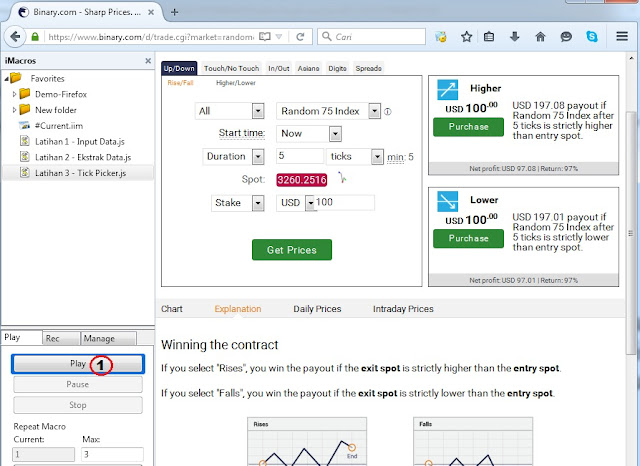The height and width of the screenshot is (466, 640).
Task: Click the iMacros Stop button
Action: (x=78, y=405)
